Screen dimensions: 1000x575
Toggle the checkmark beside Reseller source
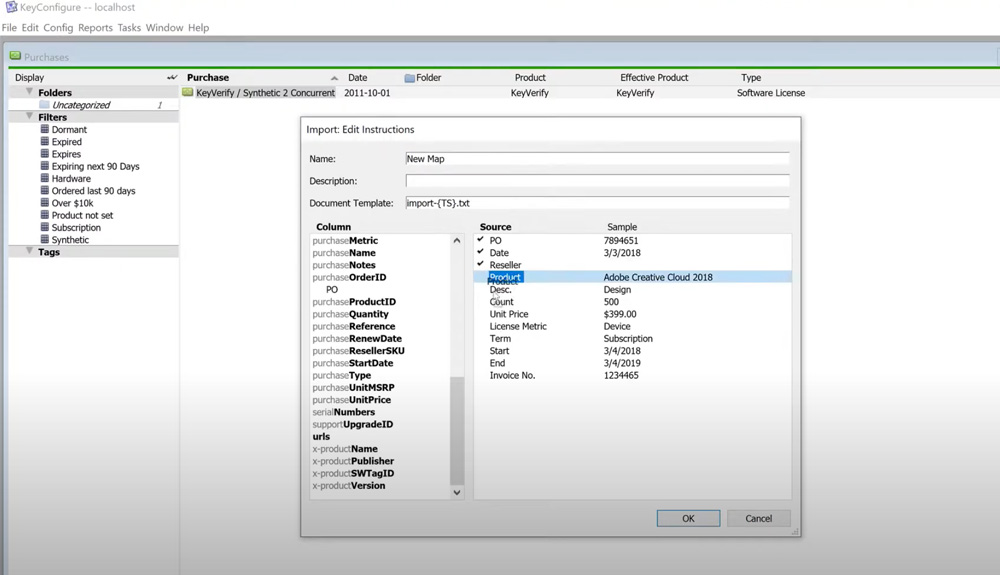pyautogui.click(x=480, y=264)
